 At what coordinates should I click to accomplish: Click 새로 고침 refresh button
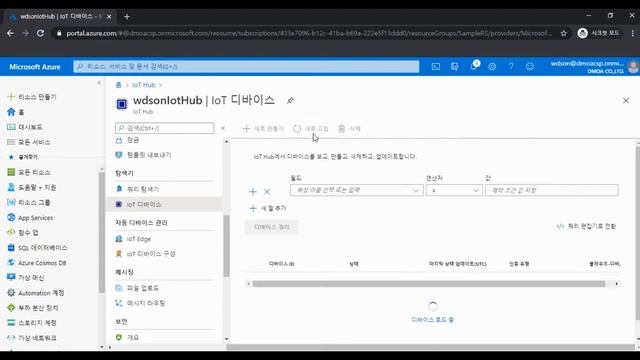coord(311,129)
